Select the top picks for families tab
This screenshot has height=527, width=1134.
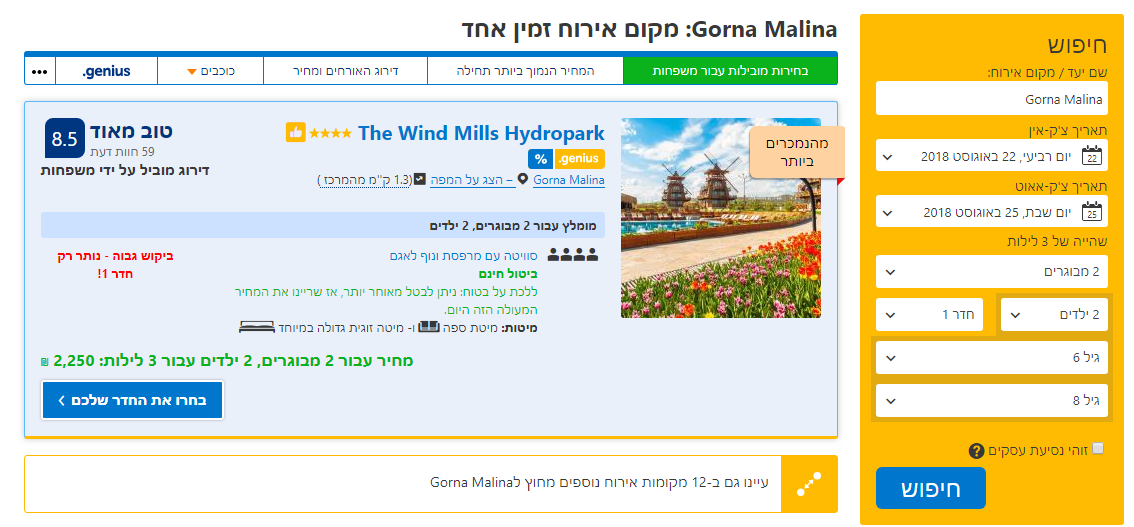(730, 72)
